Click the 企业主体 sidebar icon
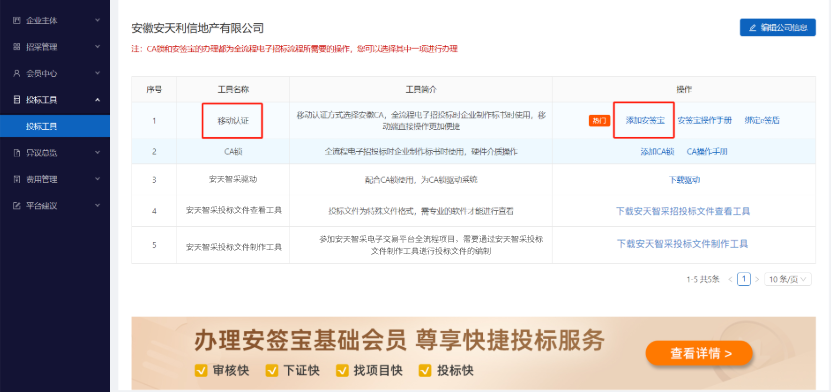This screenshot has width=831, height=392. pos(16,21)
